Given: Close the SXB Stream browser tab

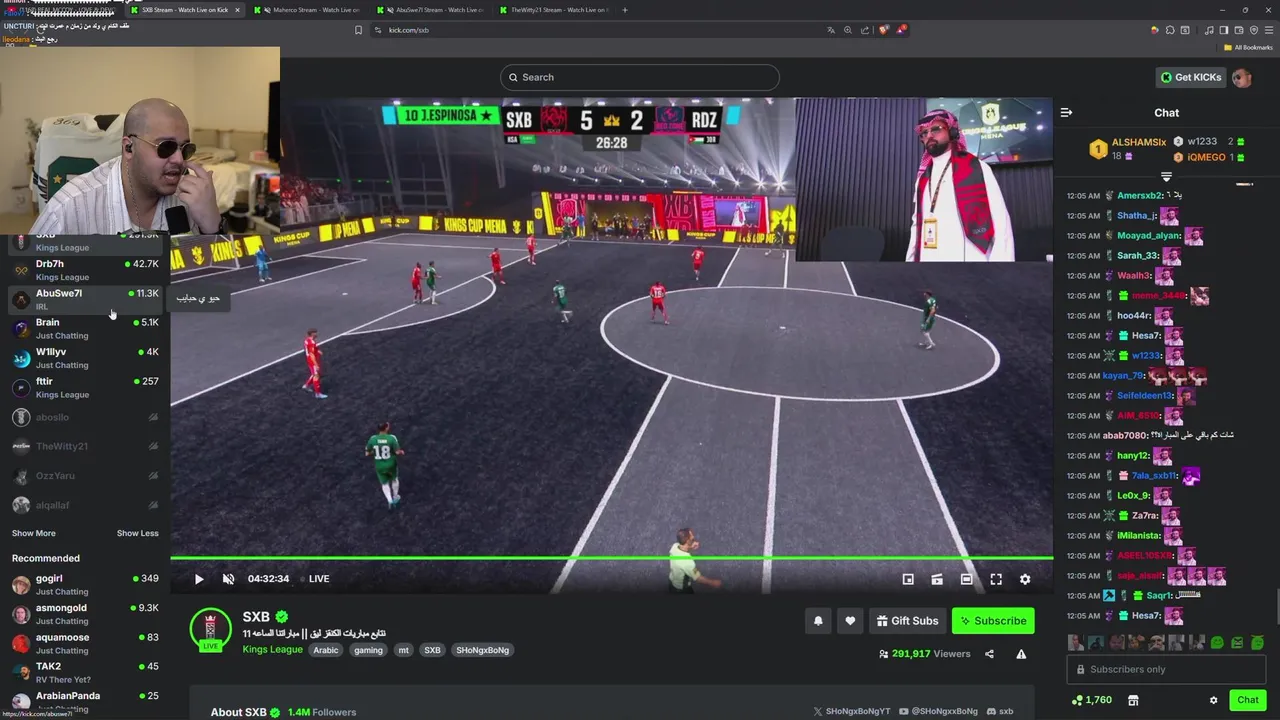Looking at the screenshot, I should [x=237, y=10].
